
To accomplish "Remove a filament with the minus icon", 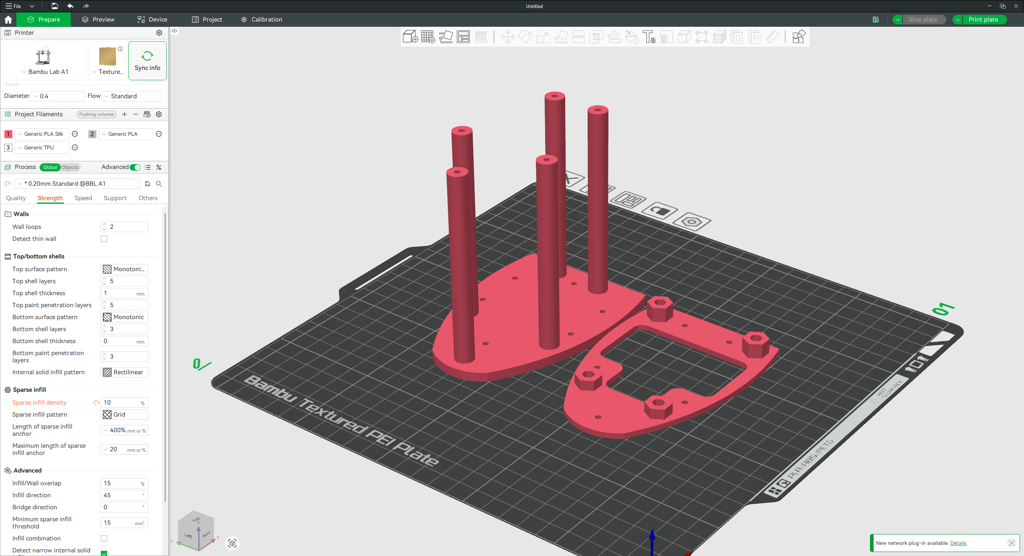I will point(135,114).
